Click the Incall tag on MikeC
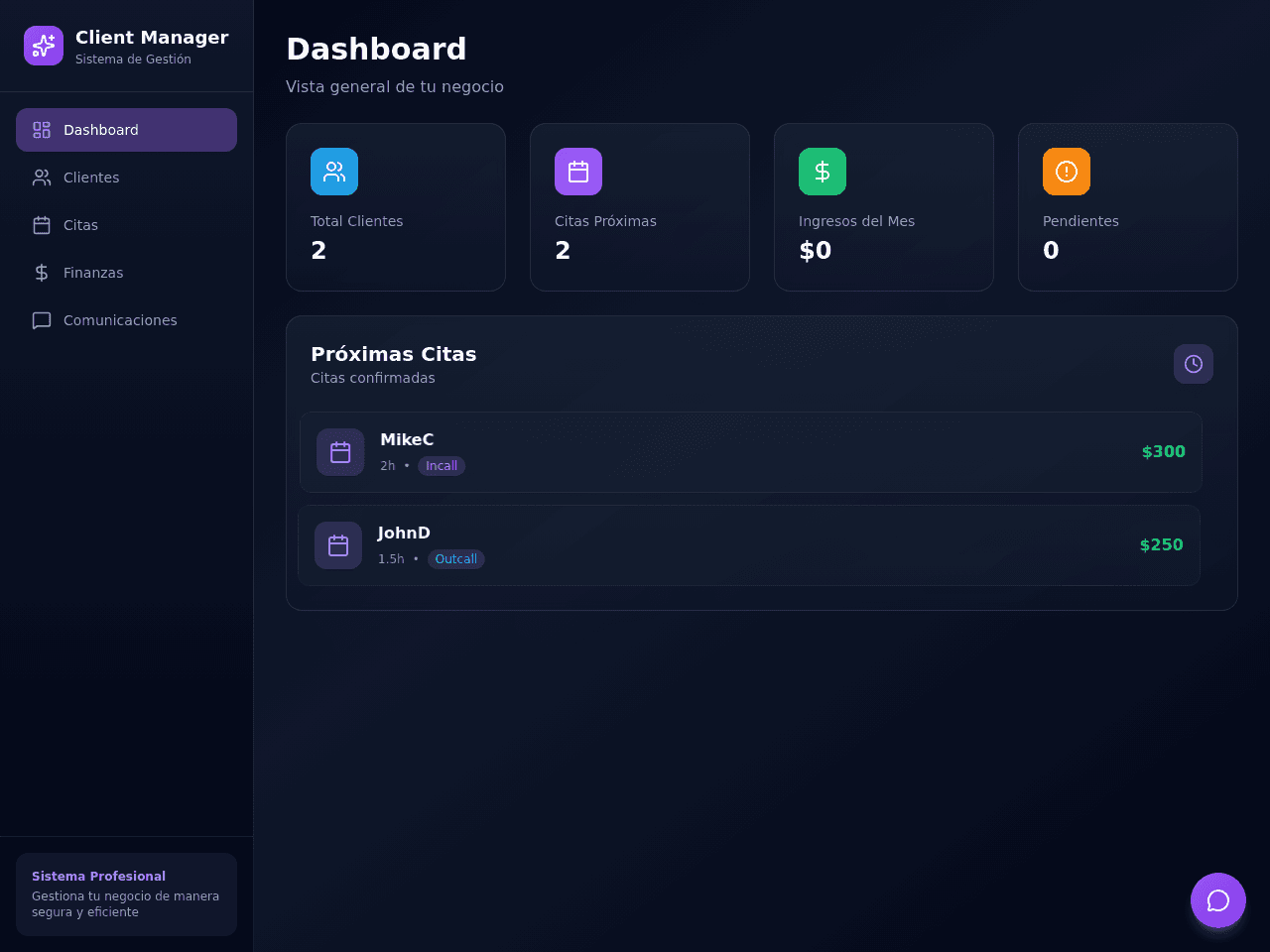The width and height of the screenshot is (1270, 952). point(442,466)
